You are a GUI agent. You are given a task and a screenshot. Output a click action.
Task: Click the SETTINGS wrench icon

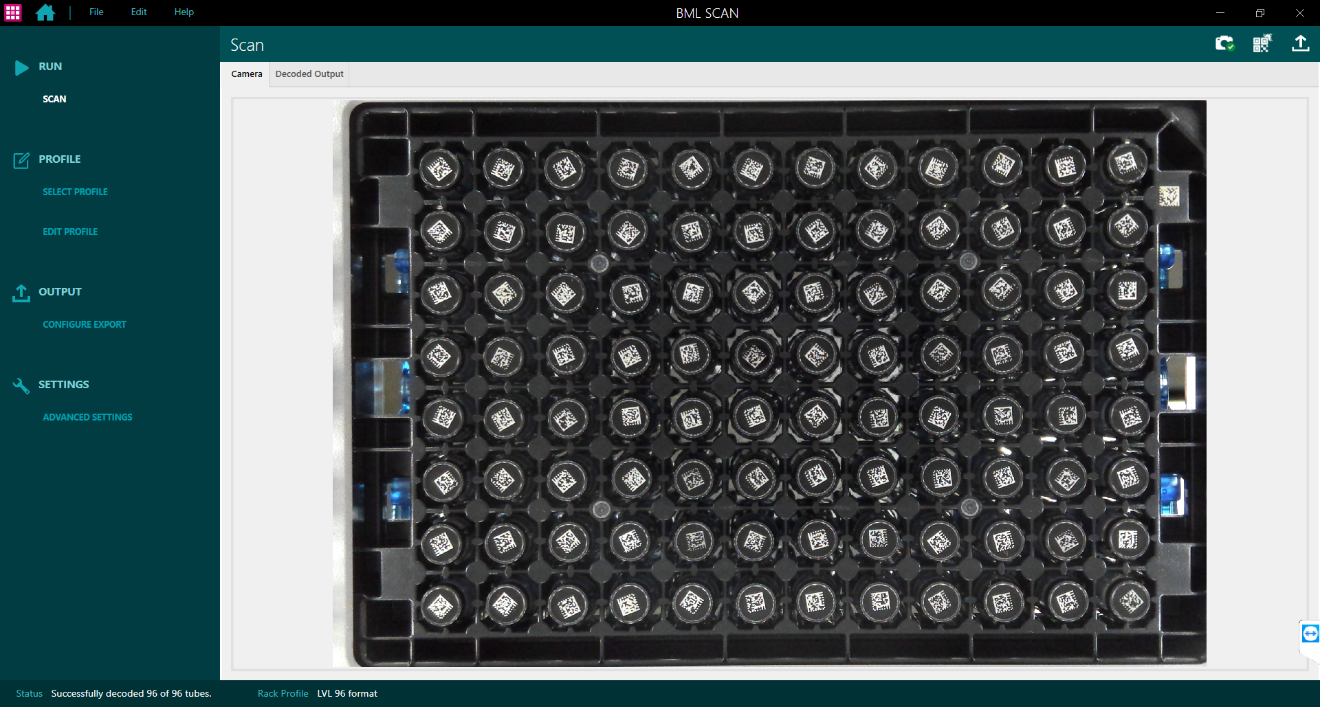(21, 385)
